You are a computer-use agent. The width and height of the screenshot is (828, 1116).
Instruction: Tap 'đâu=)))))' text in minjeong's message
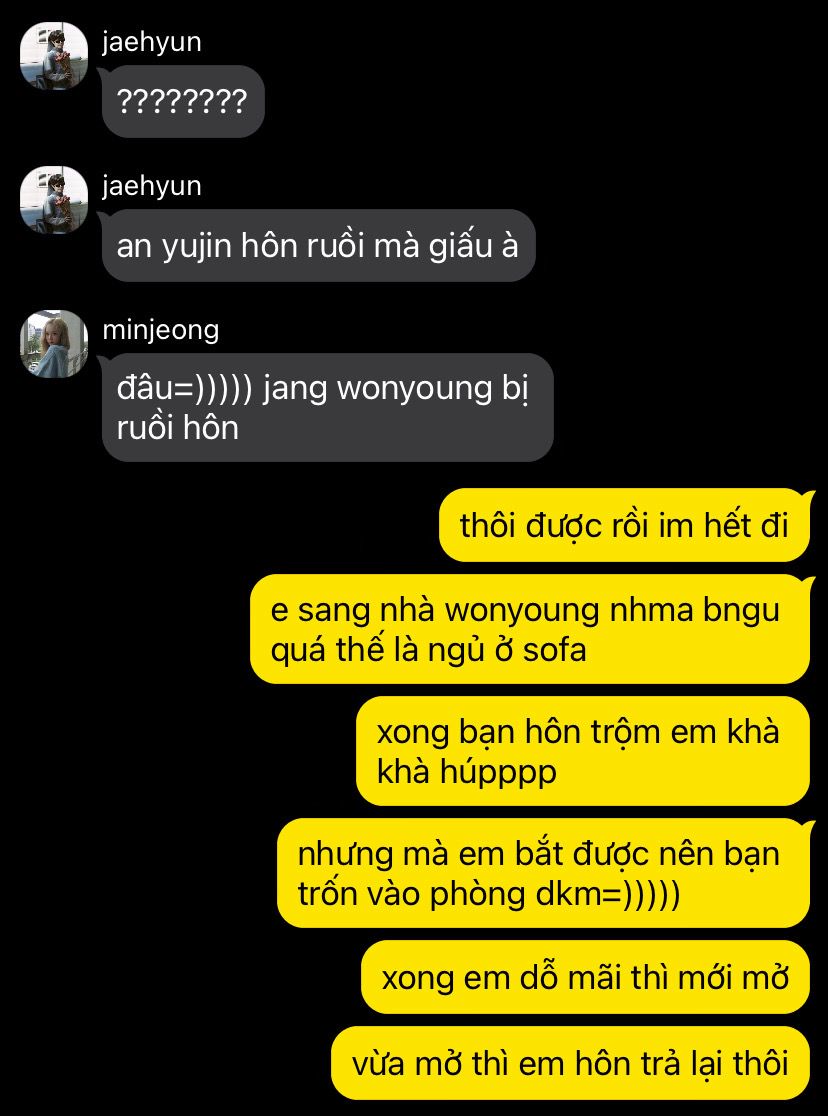click(184, 389)
